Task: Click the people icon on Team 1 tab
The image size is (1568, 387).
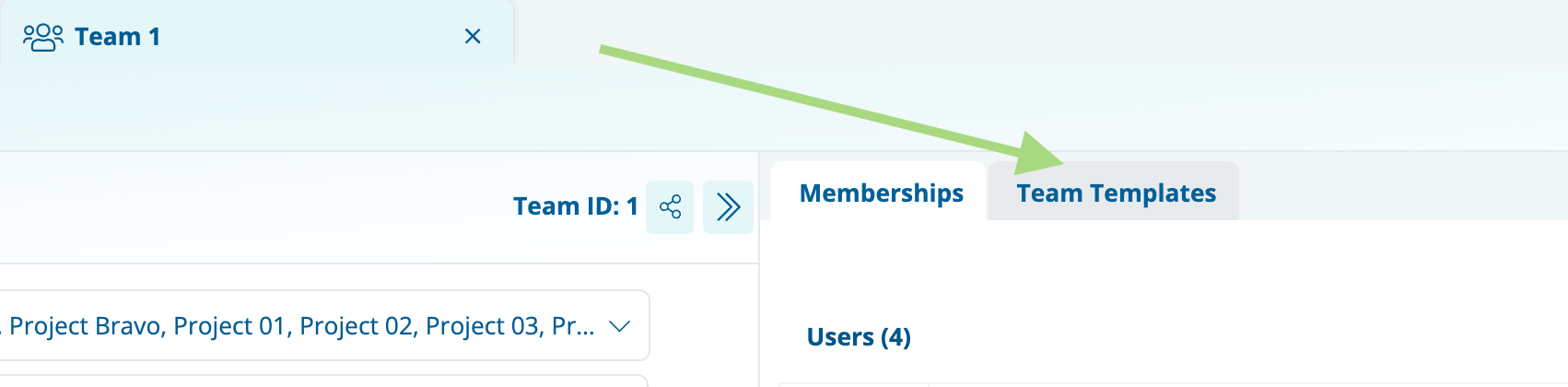Action: pos(43,37)
